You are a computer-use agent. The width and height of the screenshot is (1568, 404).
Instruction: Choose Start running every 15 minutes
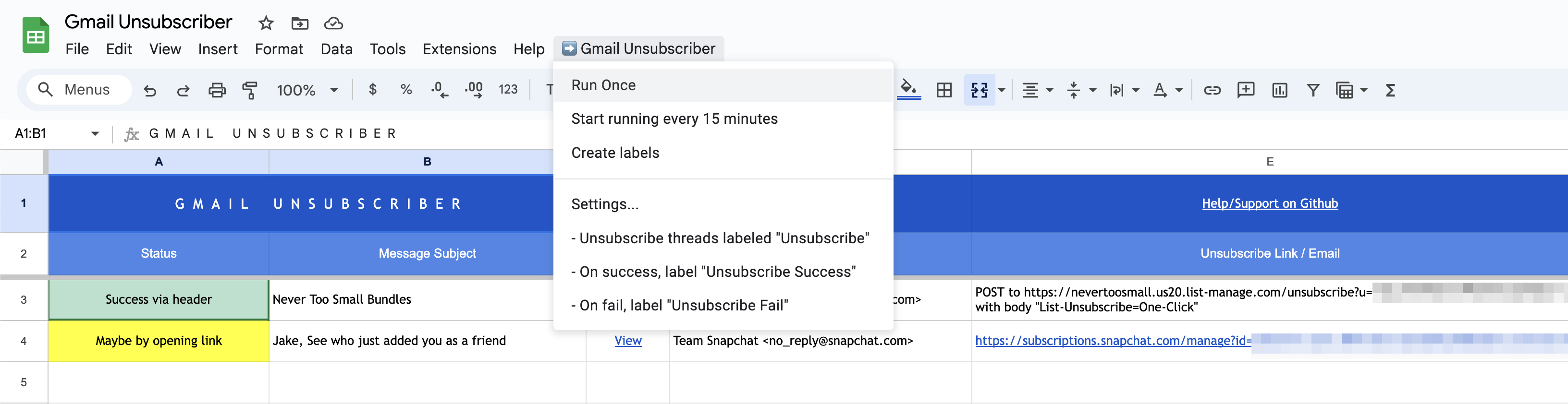click(x=723, y=119)
